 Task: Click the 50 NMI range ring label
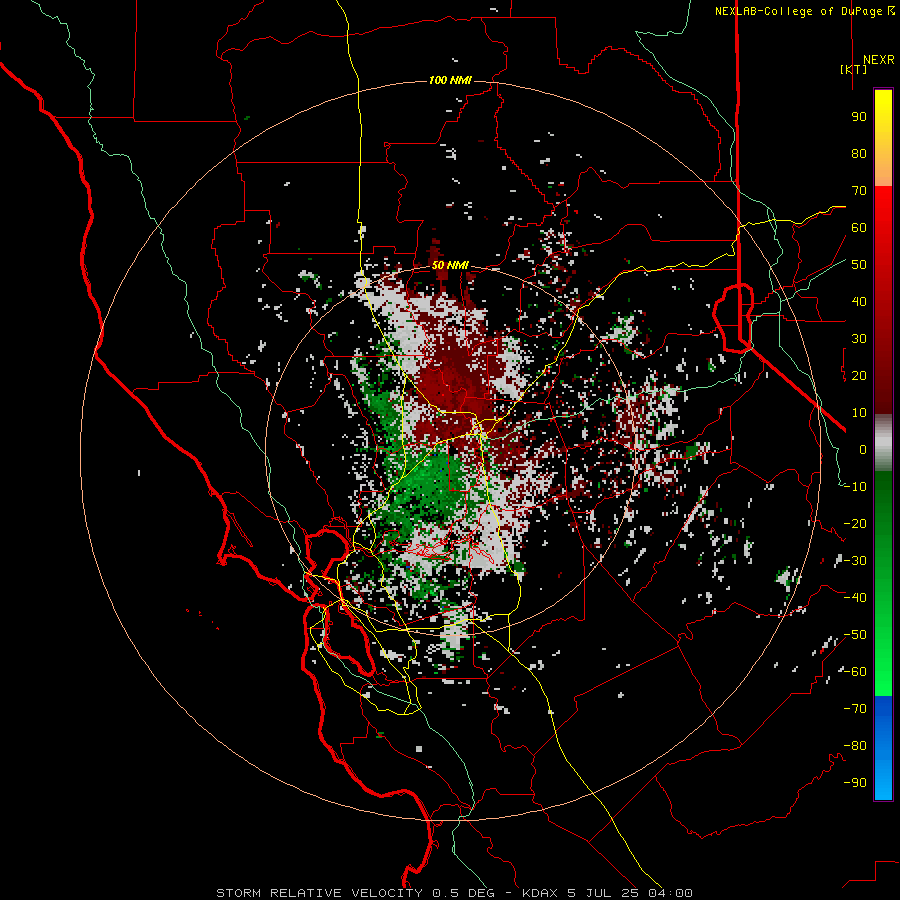click(x=450, y=265)
